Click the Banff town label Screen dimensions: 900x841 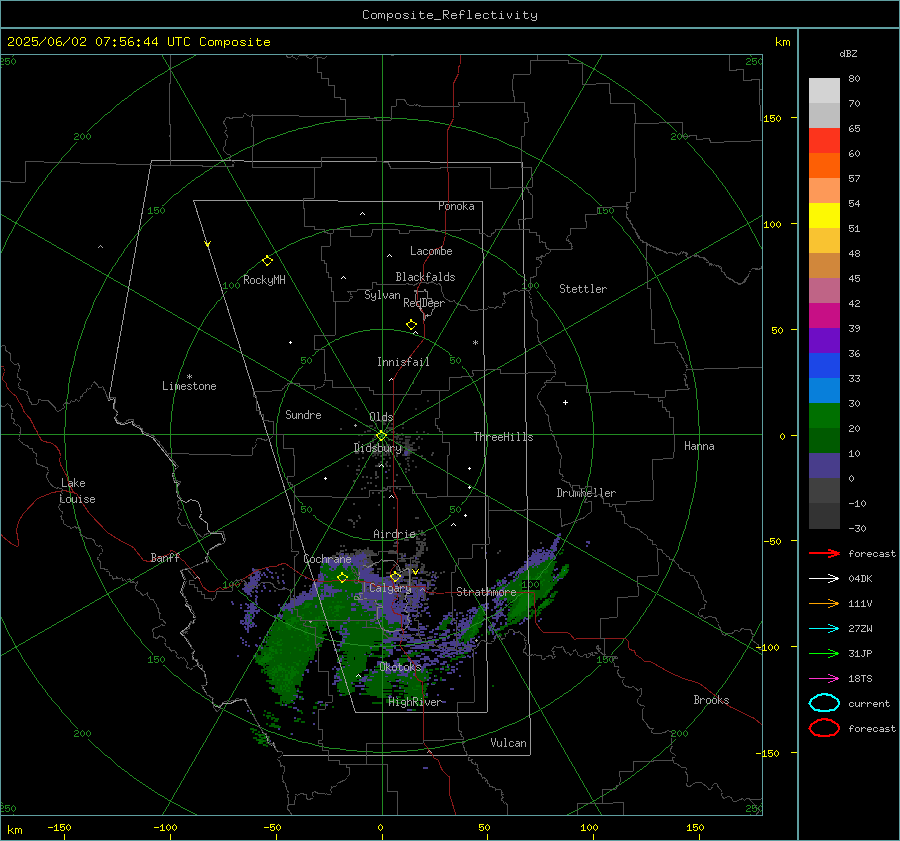(165, 557)
